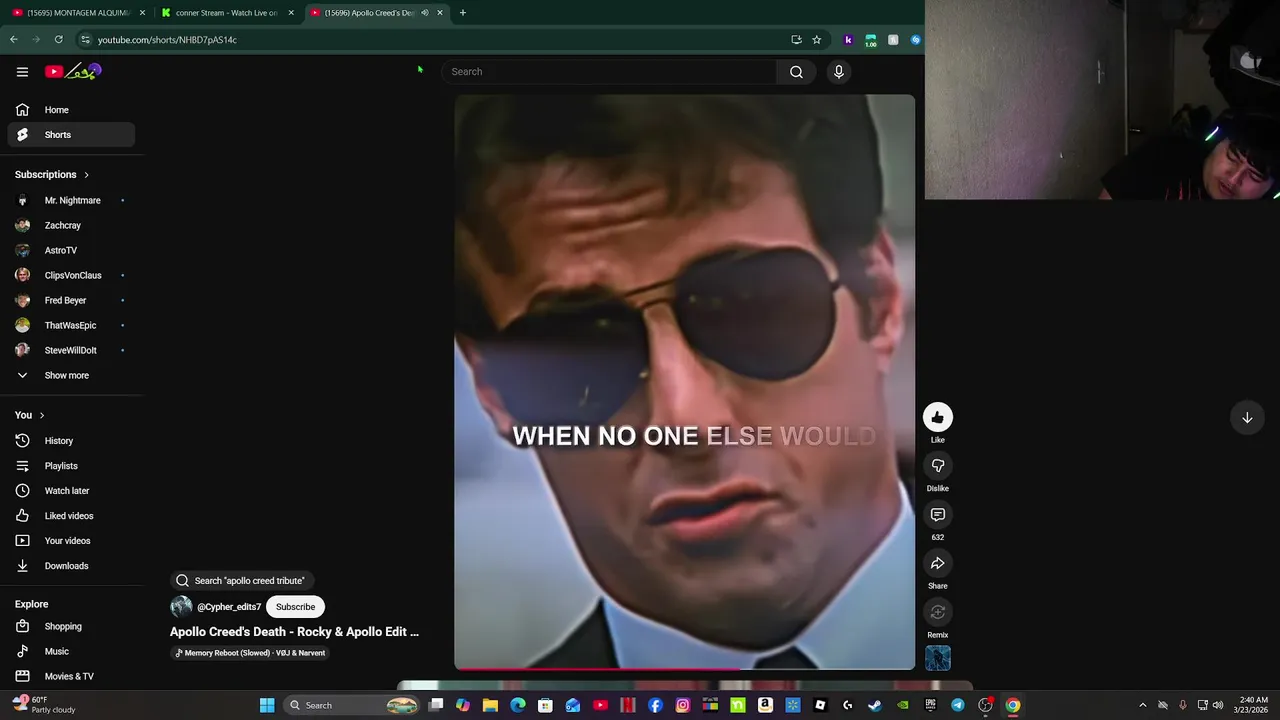Expand the You section
Screen dimensions: 1280x720
[x=30, y=415]
